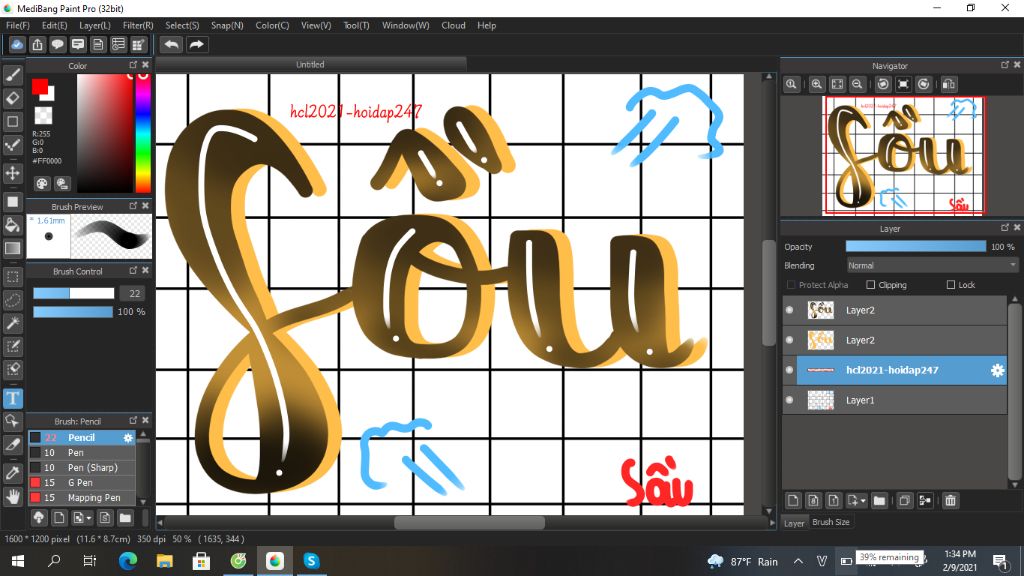
Task: Click the Navigator canvas thumbnail
Action: tap(904, 155)
